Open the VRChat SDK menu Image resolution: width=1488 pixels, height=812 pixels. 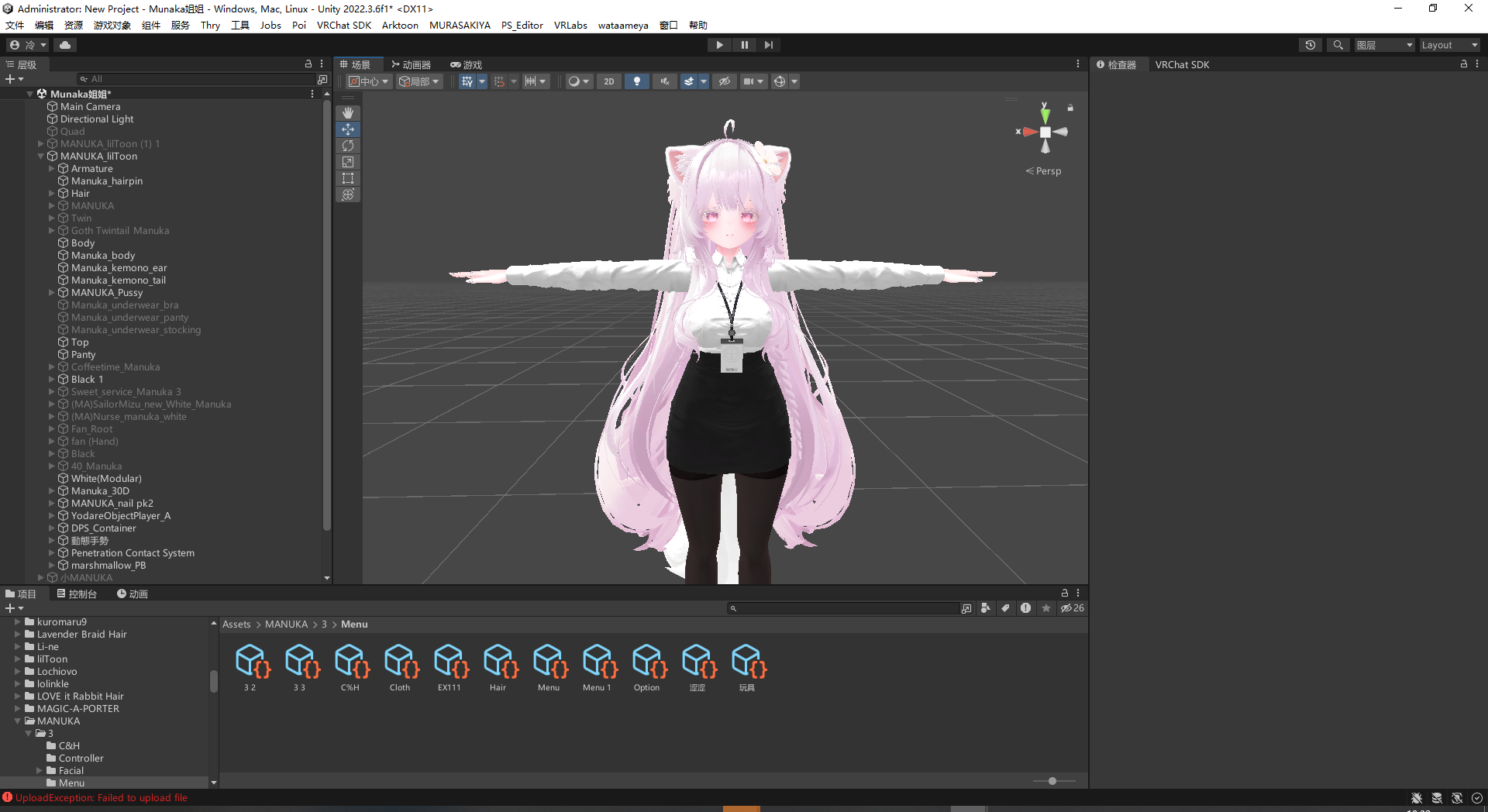[x=344, y=25]
